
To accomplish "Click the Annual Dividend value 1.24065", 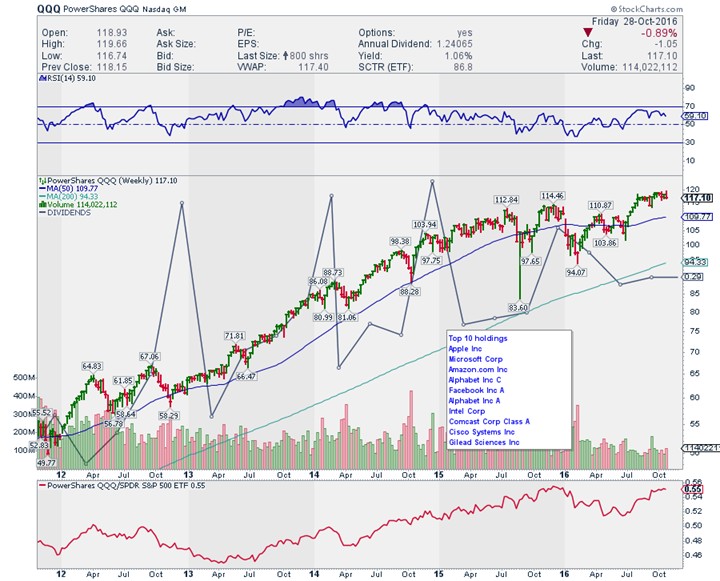I will point(453,44).
